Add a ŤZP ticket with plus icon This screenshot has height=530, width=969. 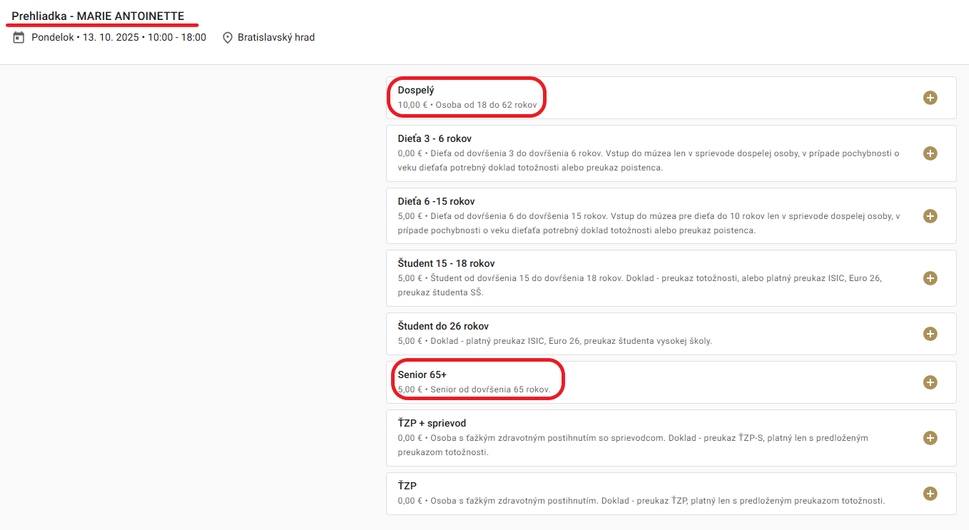[930, 494]
